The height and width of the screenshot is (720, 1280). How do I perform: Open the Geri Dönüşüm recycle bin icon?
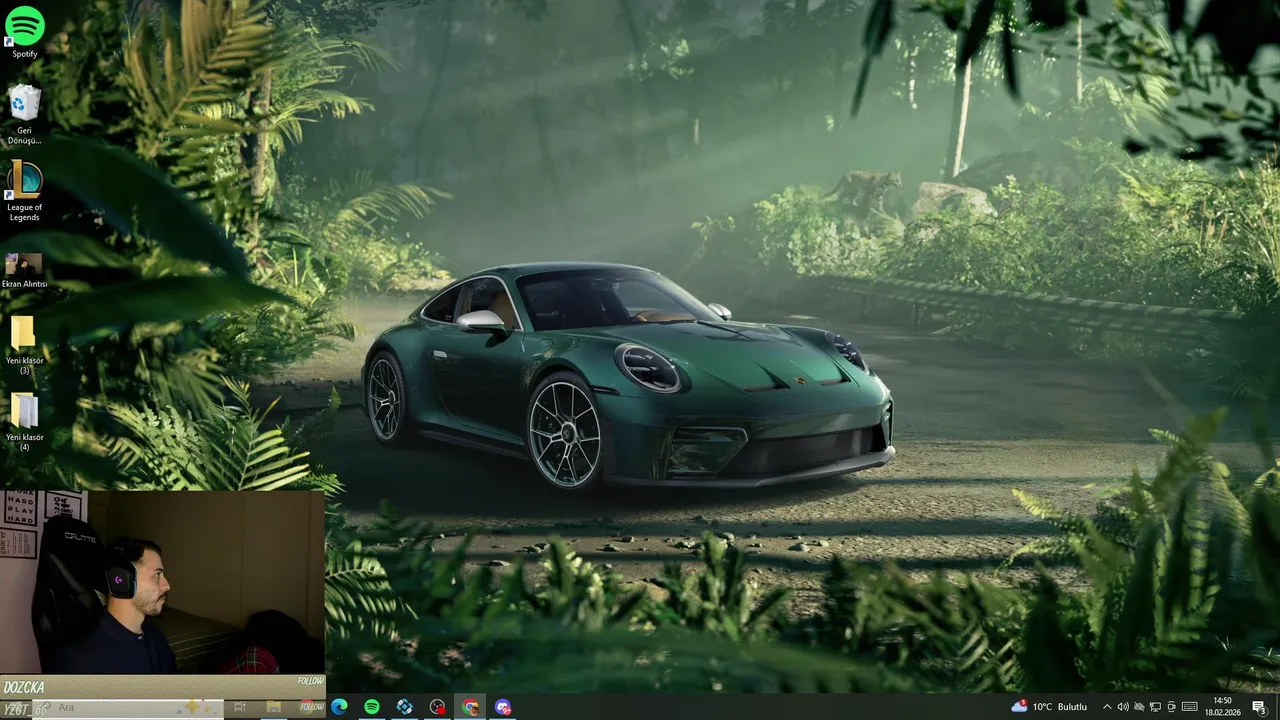point(24,115)
